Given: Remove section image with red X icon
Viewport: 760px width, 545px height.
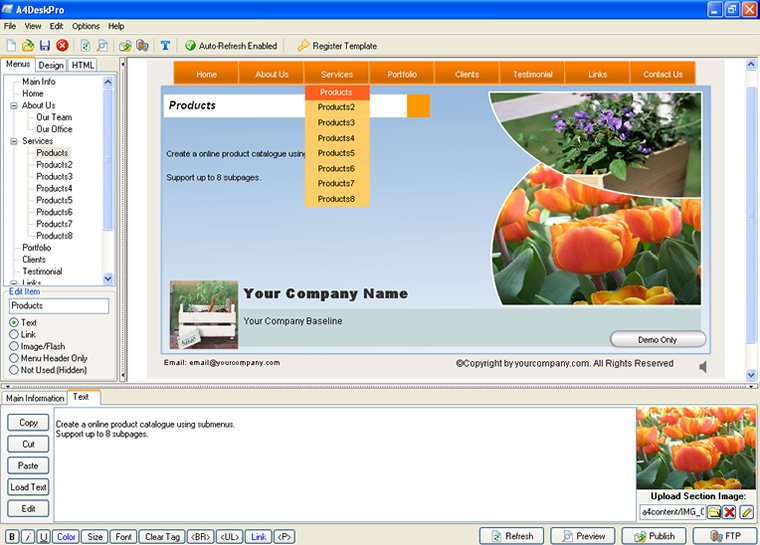Looking at the screenshot, I should [x=730, y=512].
